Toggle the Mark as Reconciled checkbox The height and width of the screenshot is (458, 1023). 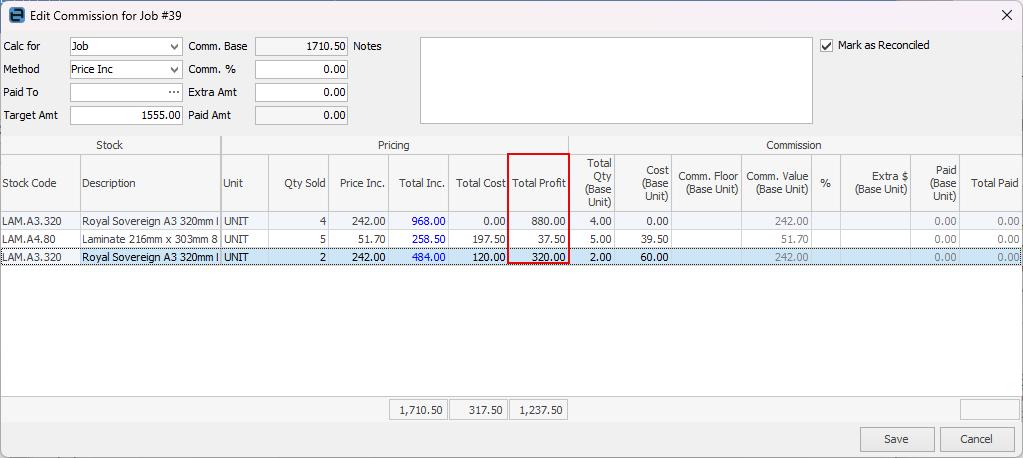tap(827, 46)
